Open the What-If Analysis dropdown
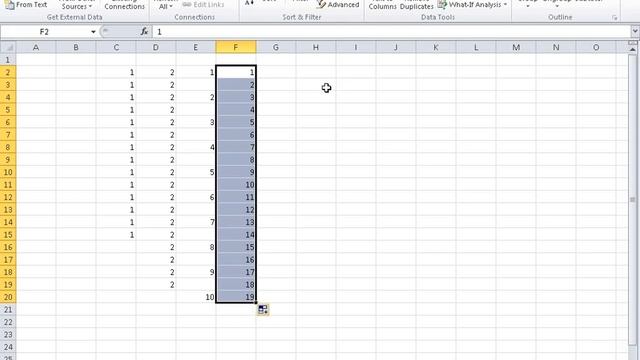 (473, 5)
